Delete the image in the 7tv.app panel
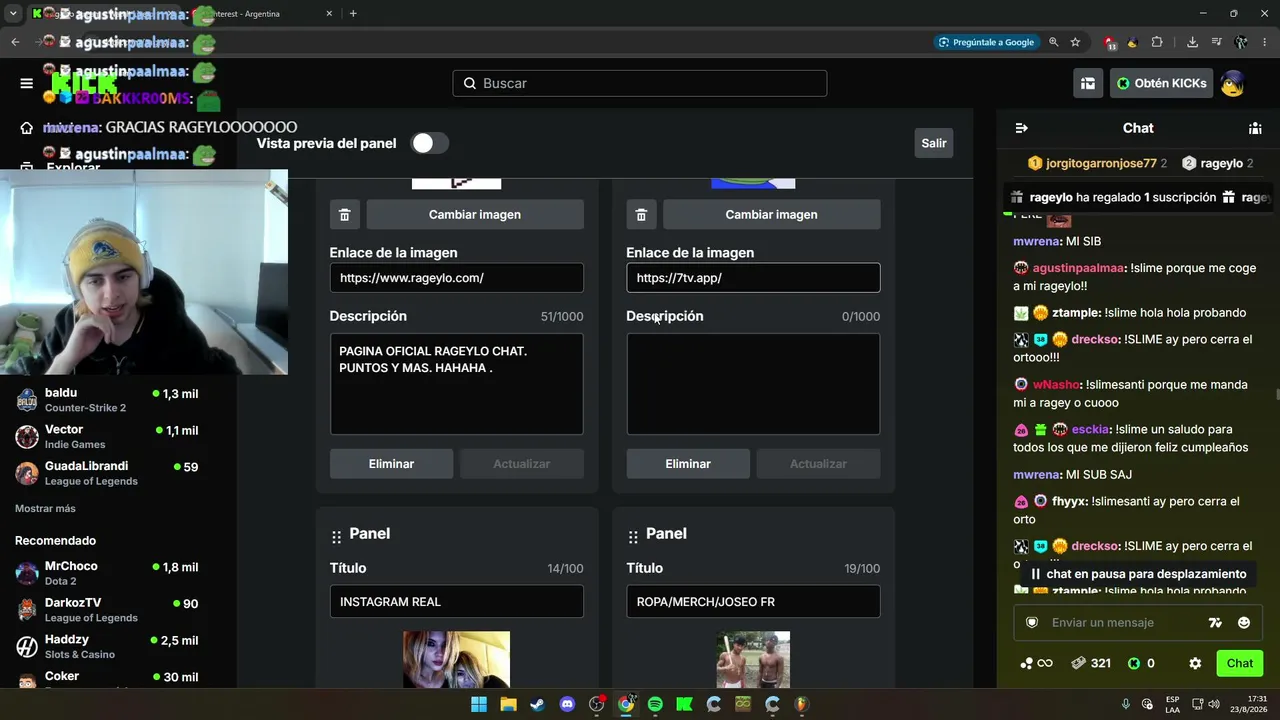The height and width of the screenshot is (720, 1280). pyautogui.click(x=641, y=215)
